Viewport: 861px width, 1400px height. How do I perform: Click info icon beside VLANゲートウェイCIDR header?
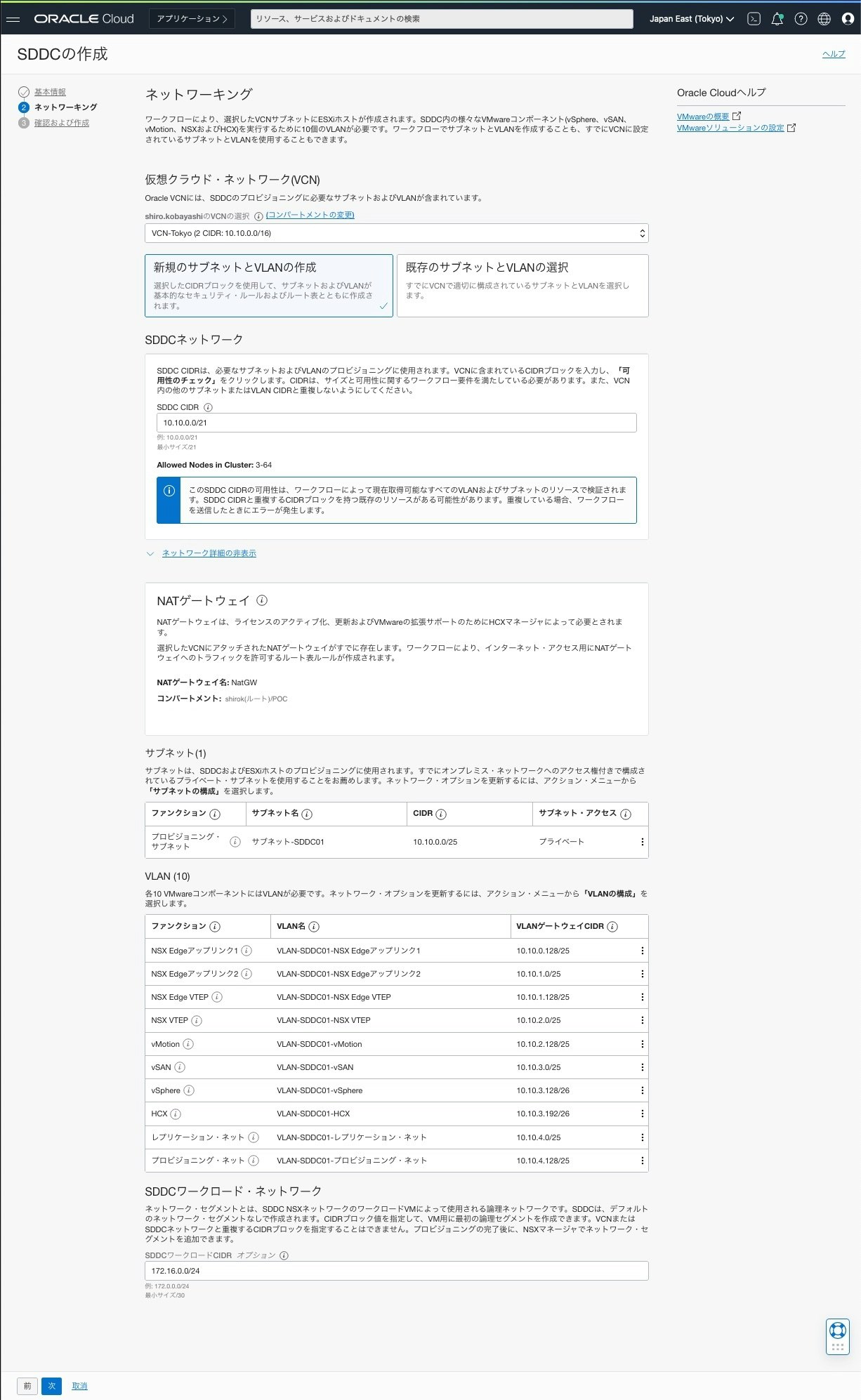[x=612, y=927]
